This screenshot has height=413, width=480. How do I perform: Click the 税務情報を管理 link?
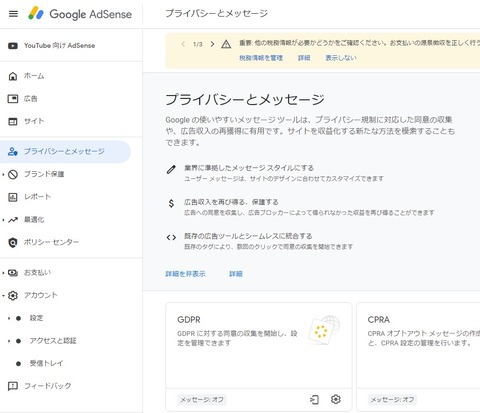[261, 58]
